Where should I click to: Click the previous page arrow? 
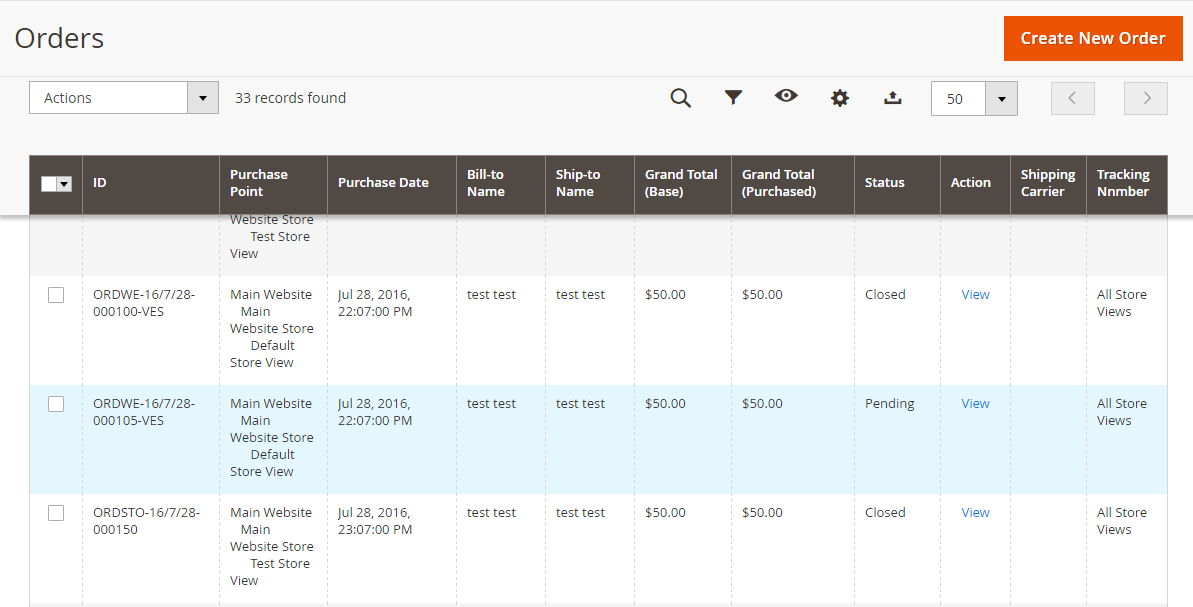1072,98
